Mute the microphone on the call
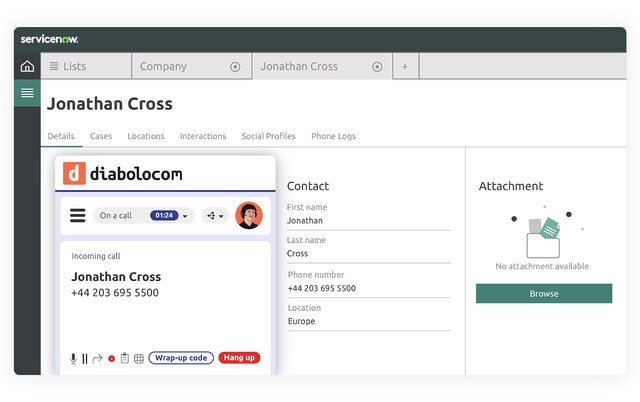This screenshot has width=640, height=402. [73, 359]
